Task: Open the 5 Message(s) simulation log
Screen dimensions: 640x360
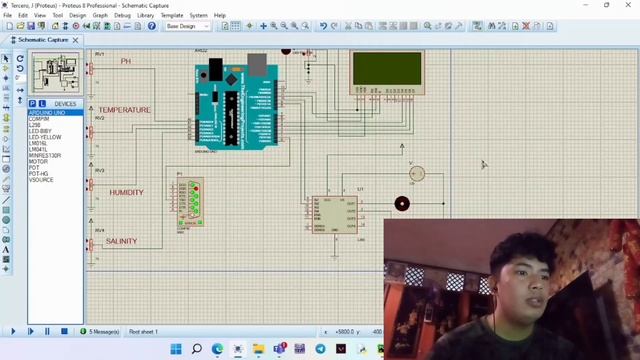Action: pyautogui.click(x=100, y=332)
